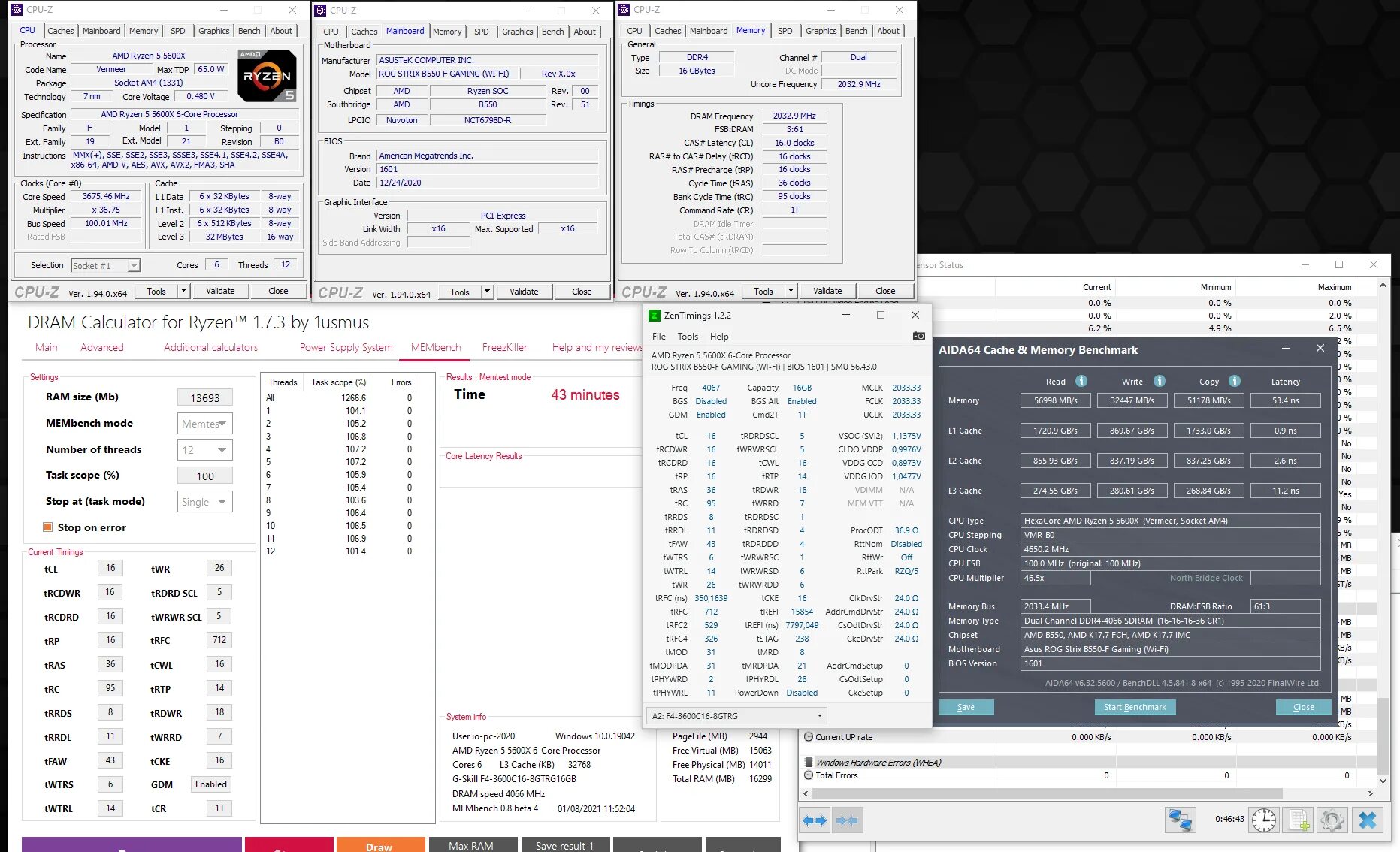Click the Mainboard CPU-Z window title icon

pyautogui.click(x=321, y=10)
